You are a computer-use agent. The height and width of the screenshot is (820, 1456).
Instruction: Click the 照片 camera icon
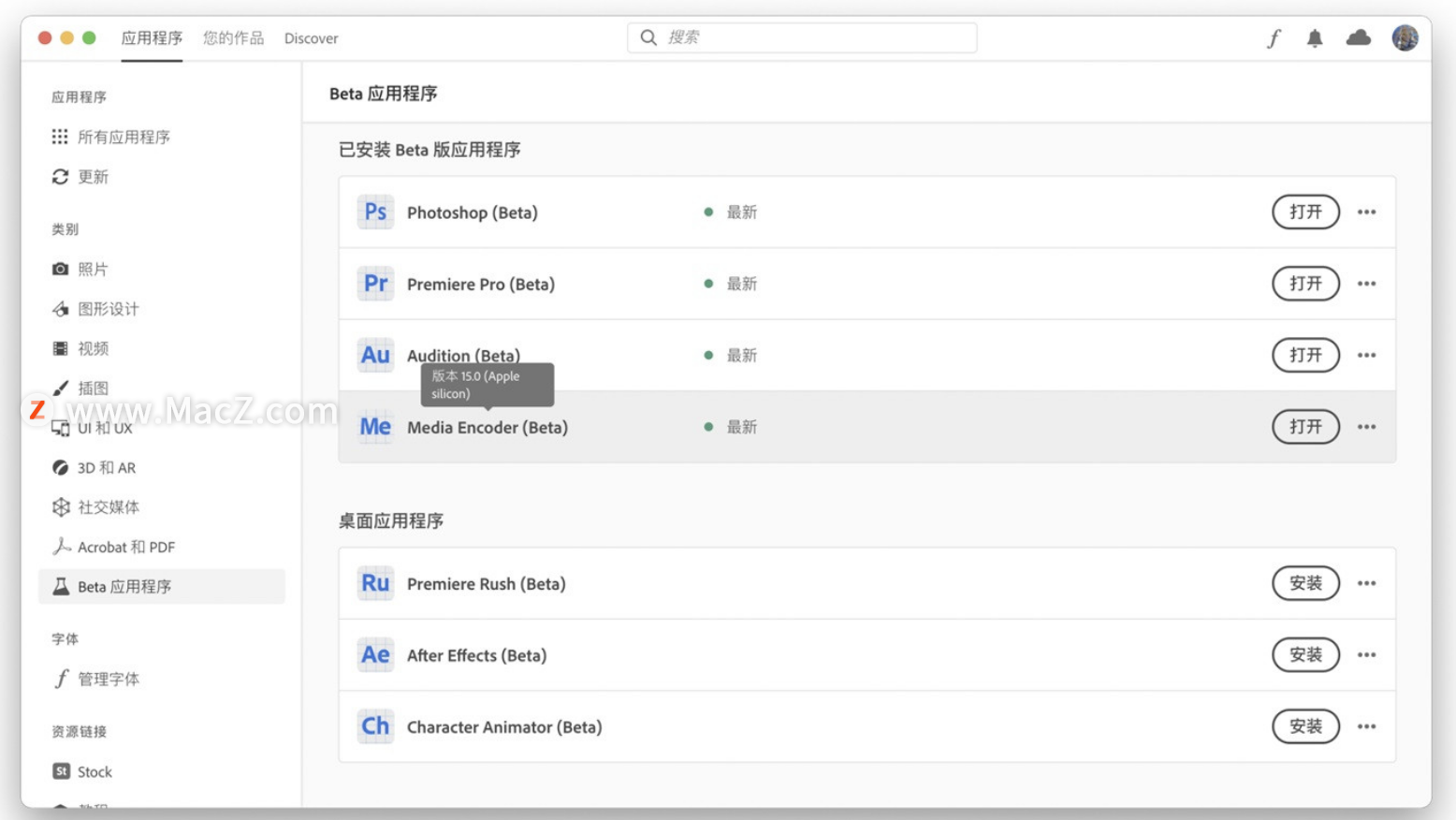tap(60, 269)
